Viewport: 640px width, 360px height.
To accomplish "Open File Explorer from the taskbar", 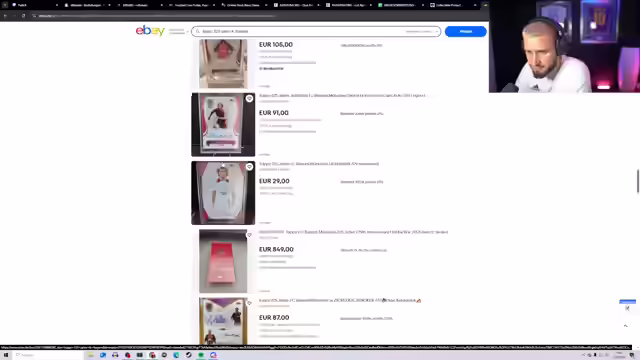I will [91, 355].
